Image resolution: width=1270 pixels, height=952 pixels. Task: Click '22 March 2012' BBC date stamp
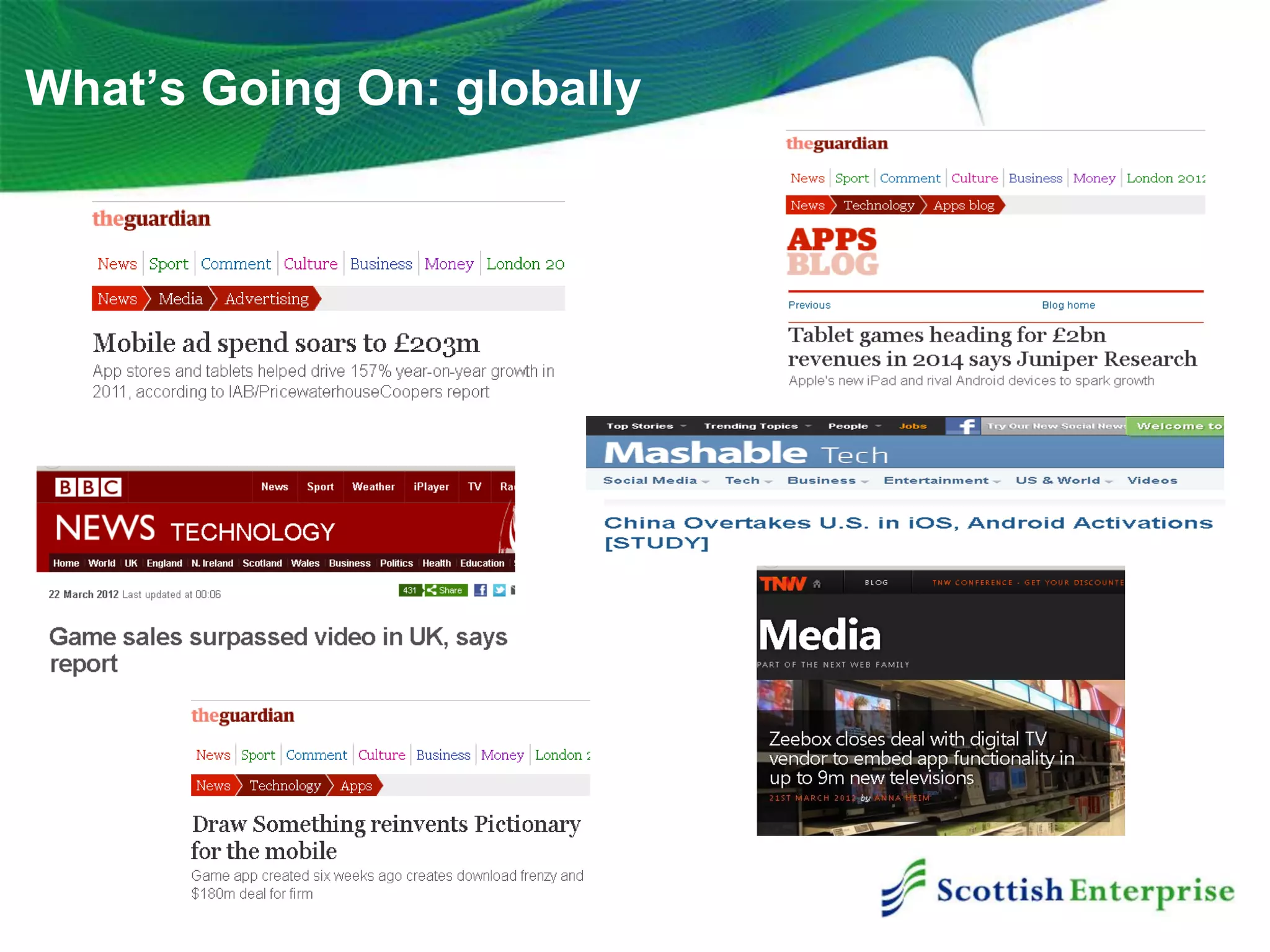83,594
